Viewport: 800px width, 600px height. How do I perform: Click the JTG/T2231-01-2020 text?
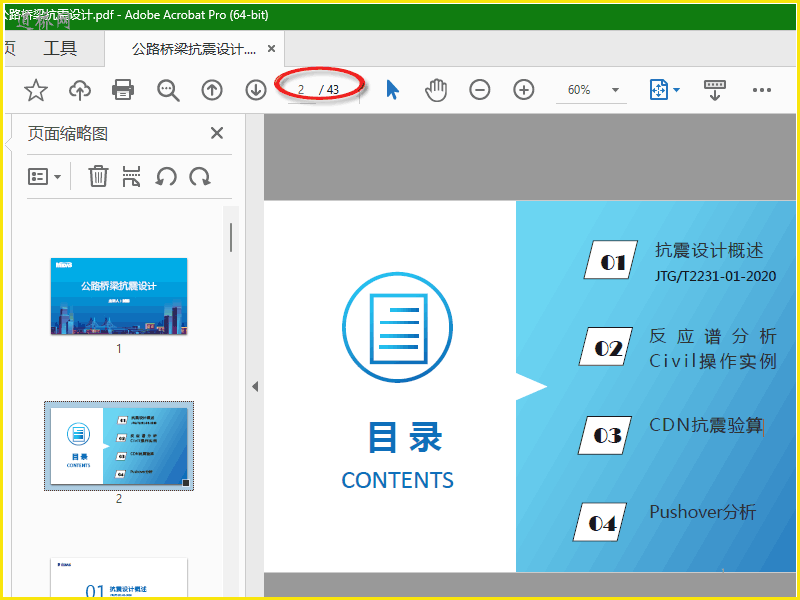tap(715, 276)
